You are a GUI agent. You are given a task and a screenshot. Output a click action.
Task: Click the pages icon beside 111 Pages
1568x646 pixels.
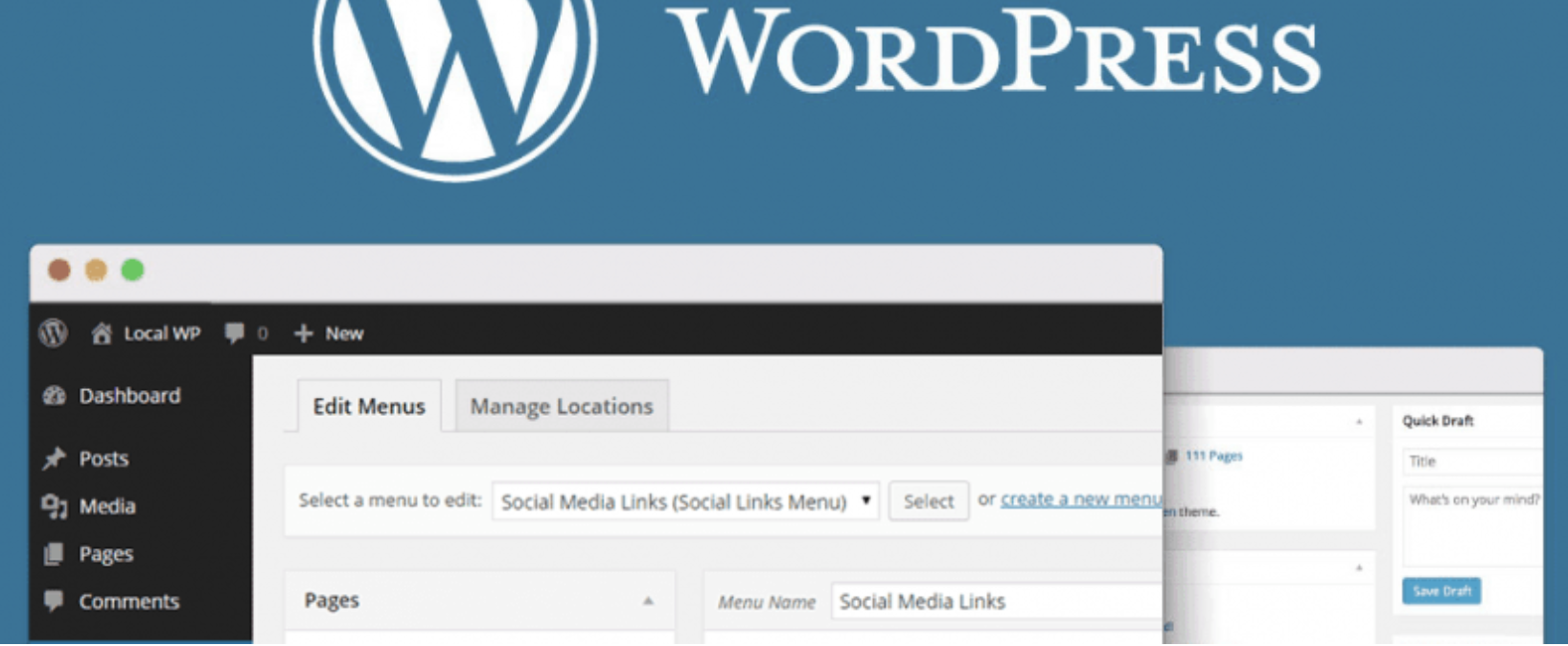point(1171,456)
